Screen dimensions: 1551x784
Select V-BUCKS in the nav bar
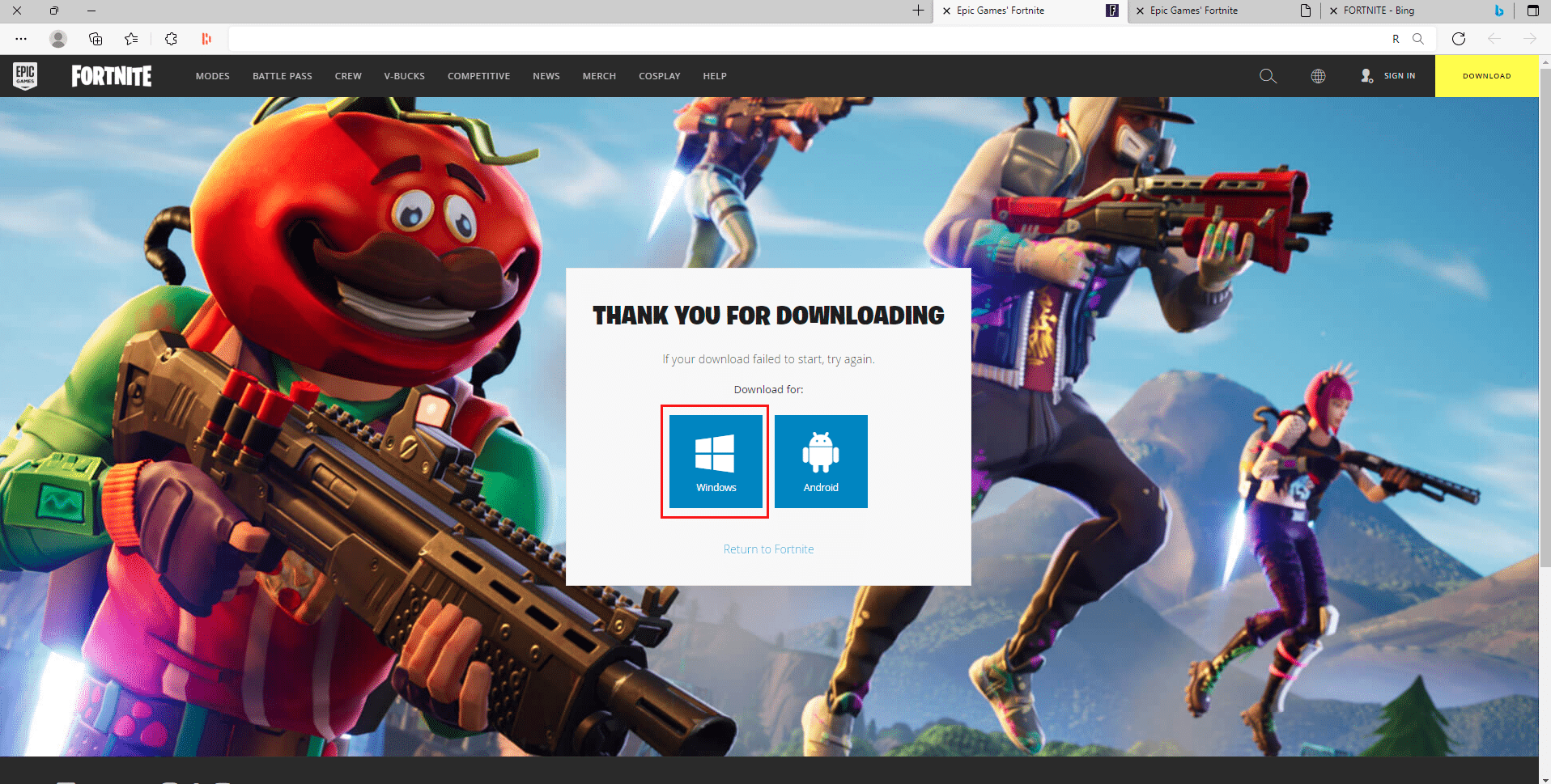click(x=404, y=76)
